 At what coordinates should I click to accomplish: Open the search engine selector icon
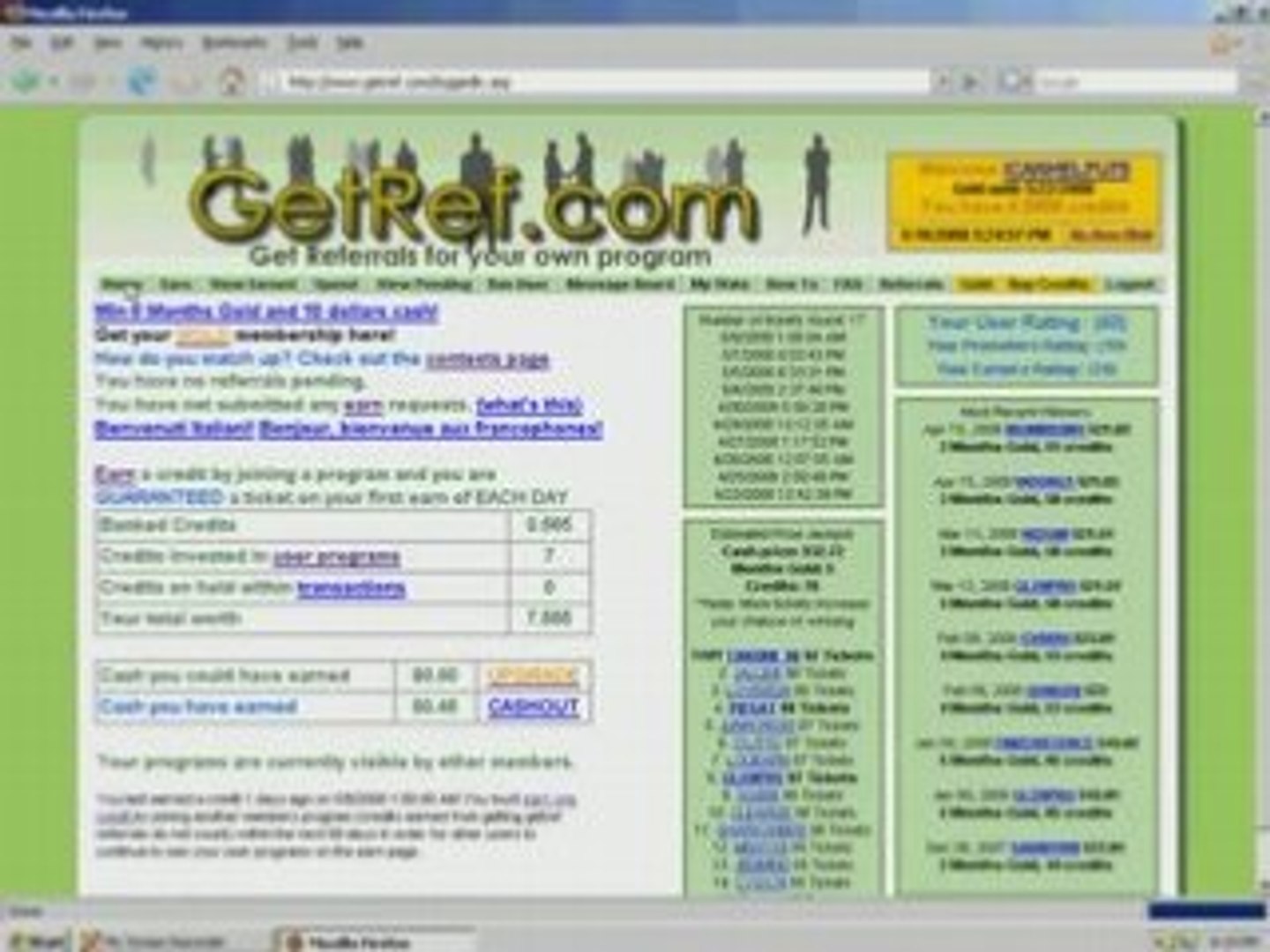[1014, 82]
